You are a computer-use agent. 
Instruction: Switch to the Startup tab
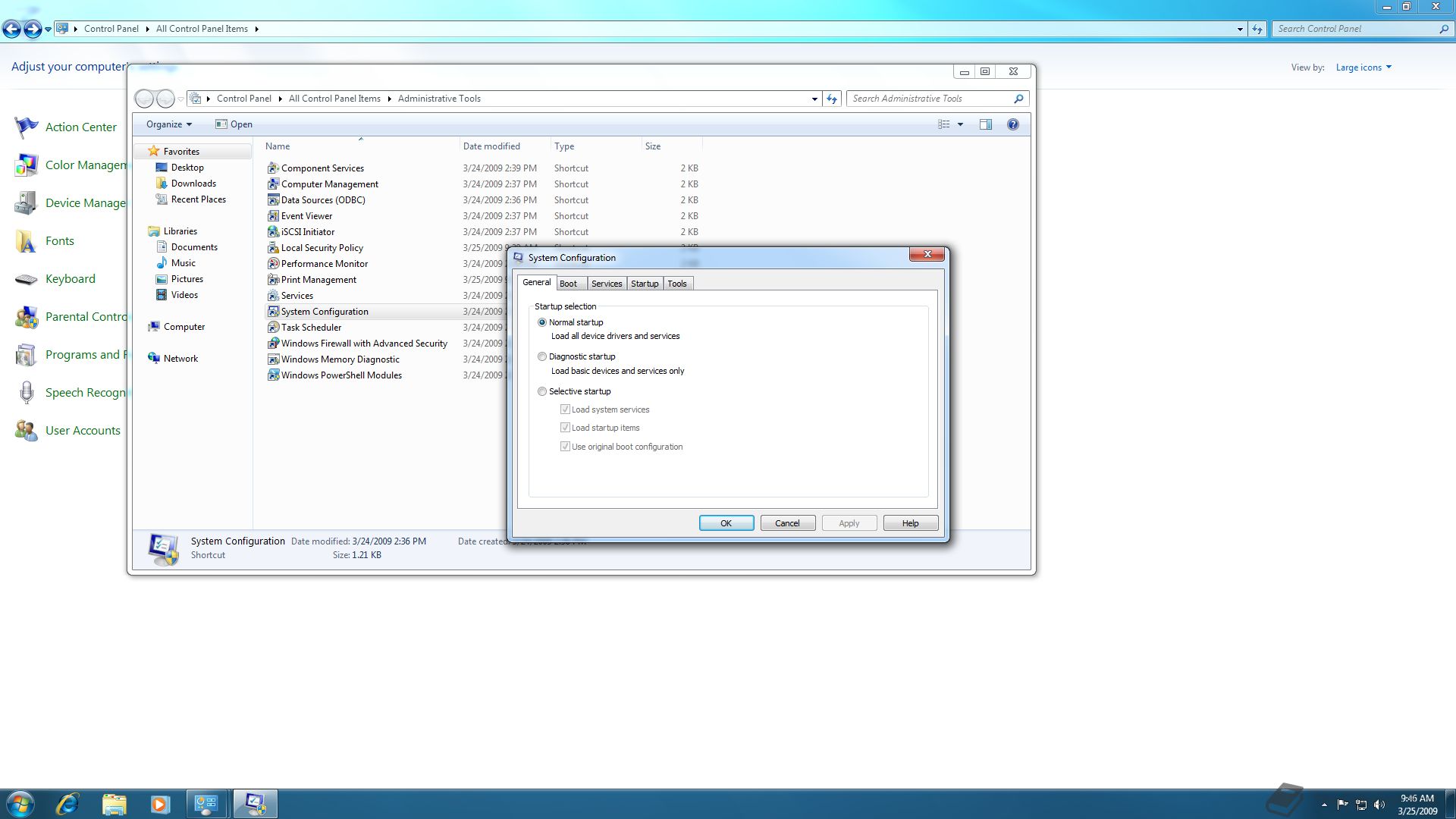click(645, 284)
